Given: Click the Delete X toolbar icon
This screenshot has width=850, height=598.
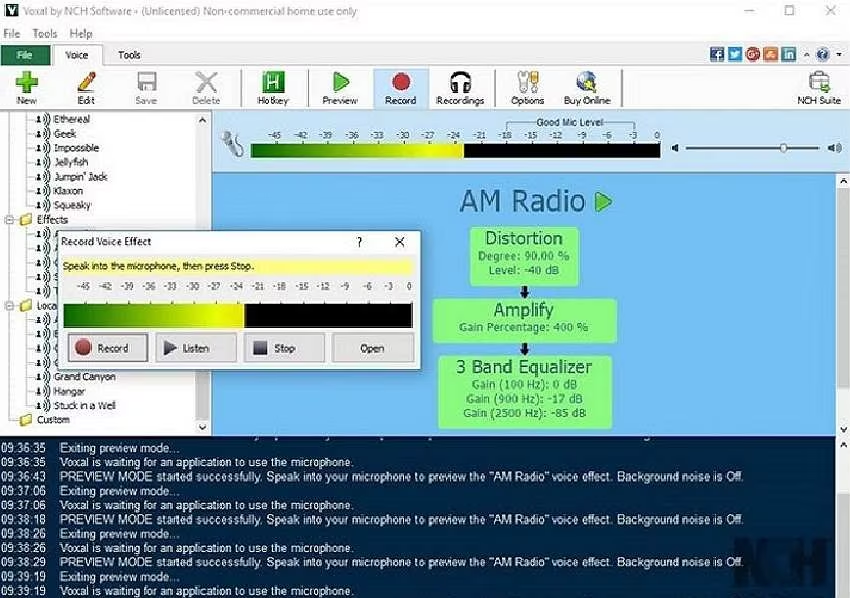Looking at the screenshot, I should coord(206,88).
